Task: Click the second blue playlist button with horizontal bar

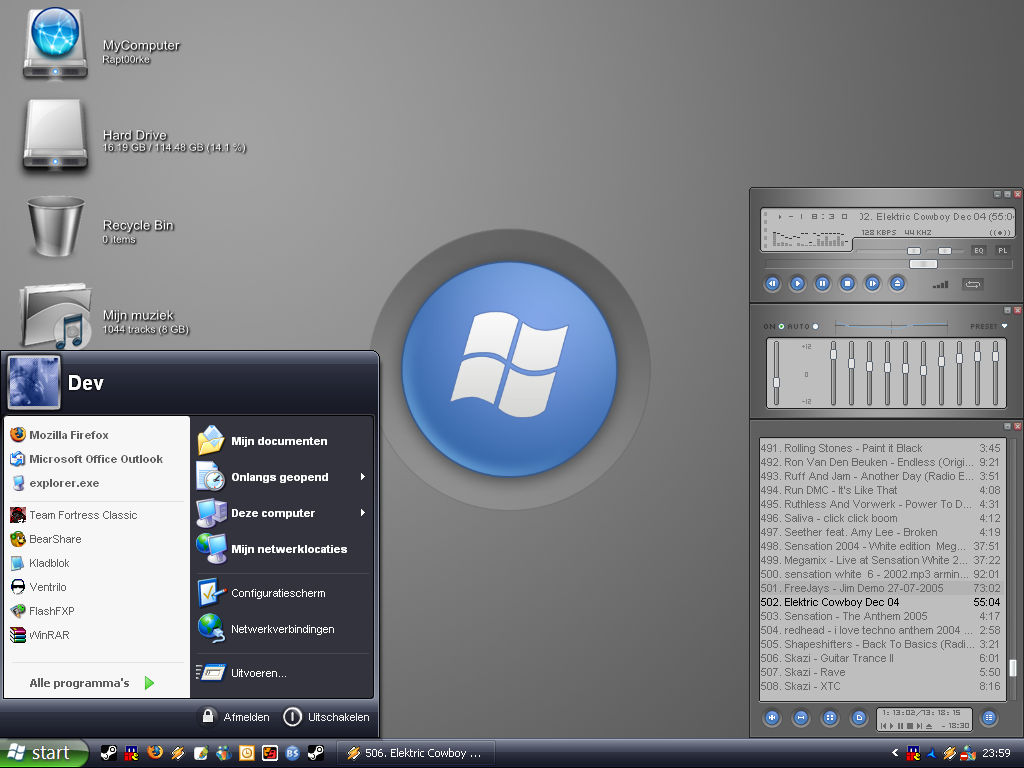Action: click(801, 718)
